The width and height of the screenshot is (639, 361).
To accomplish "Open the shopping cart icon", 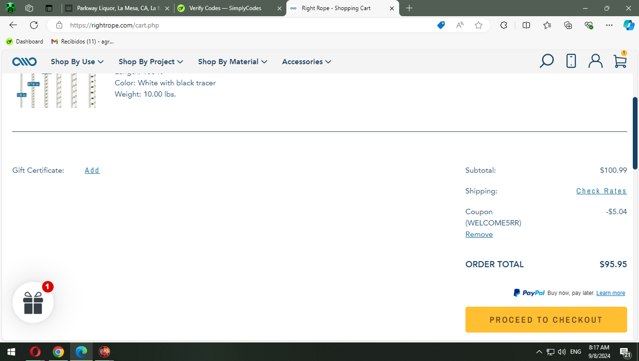I will coord(620,61).
